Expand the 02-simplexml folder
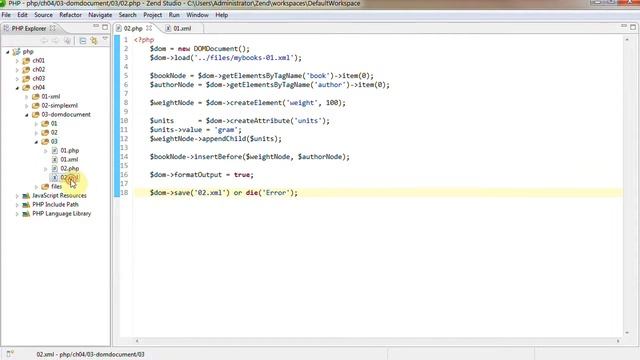The width and height of the screenshot is (640, 360). (27, 106)
